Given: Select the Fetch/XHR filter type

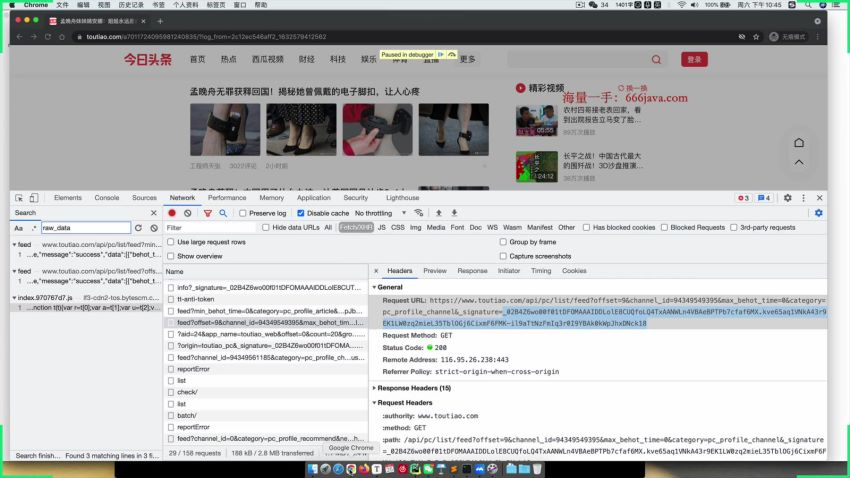Looking at the screenshot, I should click(x=355, y=228).
